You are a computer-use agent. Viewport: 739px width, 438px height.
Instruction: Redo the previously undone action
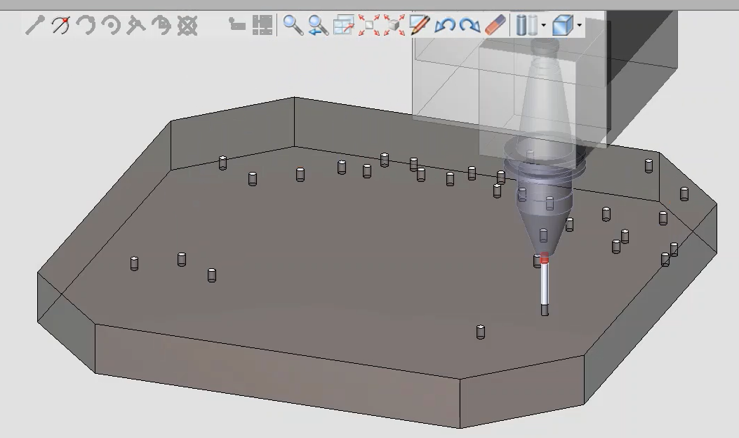click(469, 25)
